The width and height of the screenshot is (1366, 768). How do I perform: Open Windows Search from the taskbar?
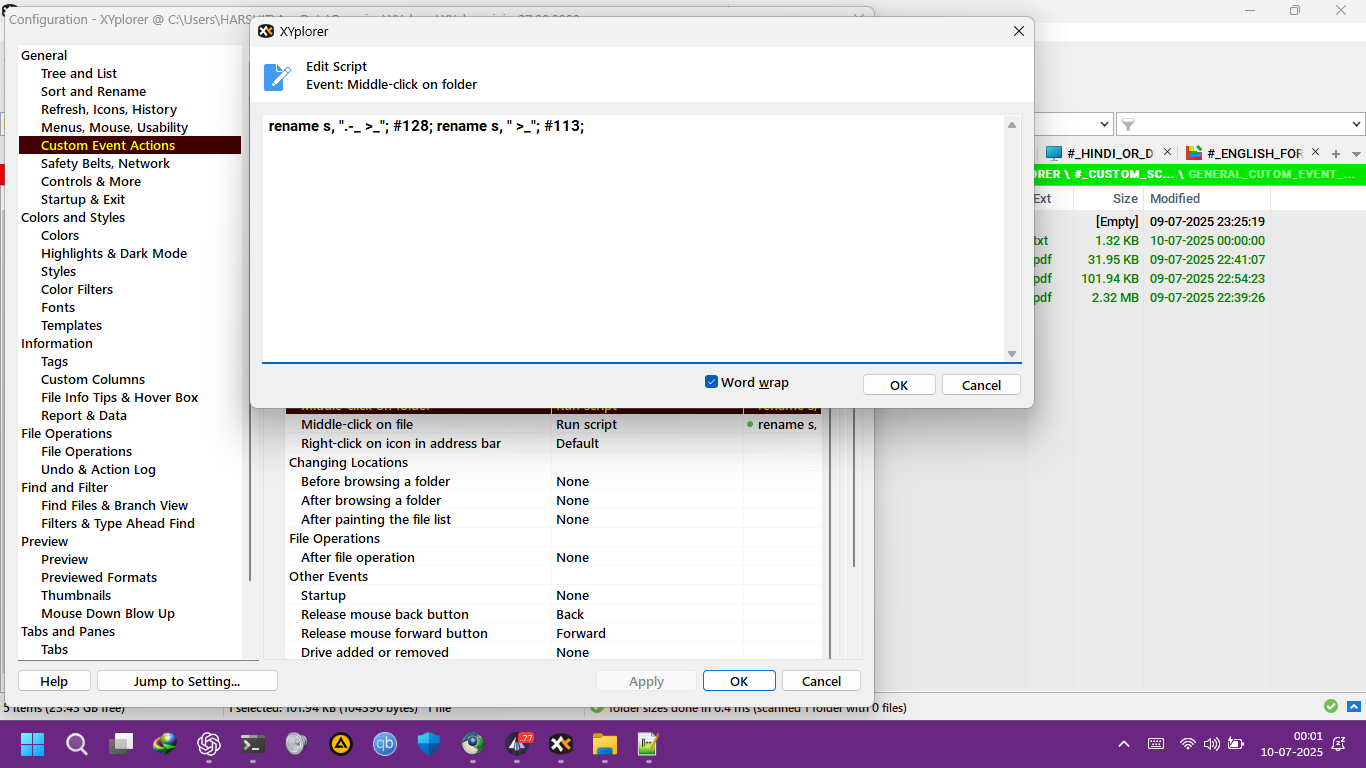point(77,744)
